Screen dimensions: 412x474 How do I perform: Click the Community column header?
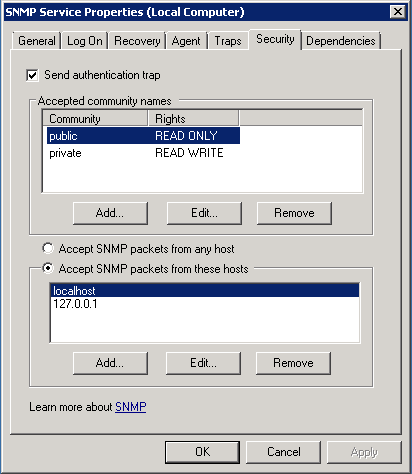tap(95, 119)
